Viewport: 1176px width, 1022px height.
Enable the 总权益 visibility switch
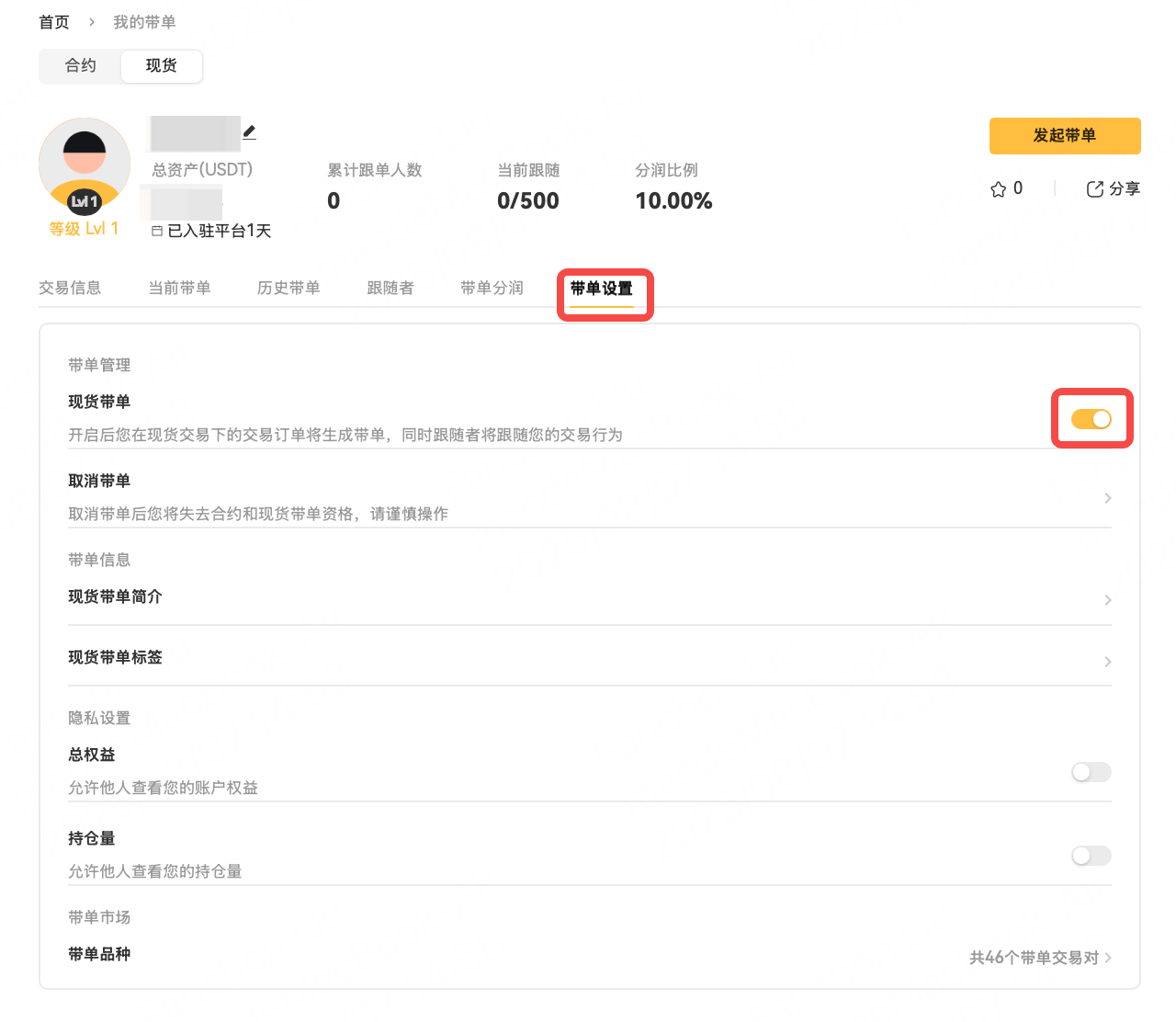[1091, 772]
